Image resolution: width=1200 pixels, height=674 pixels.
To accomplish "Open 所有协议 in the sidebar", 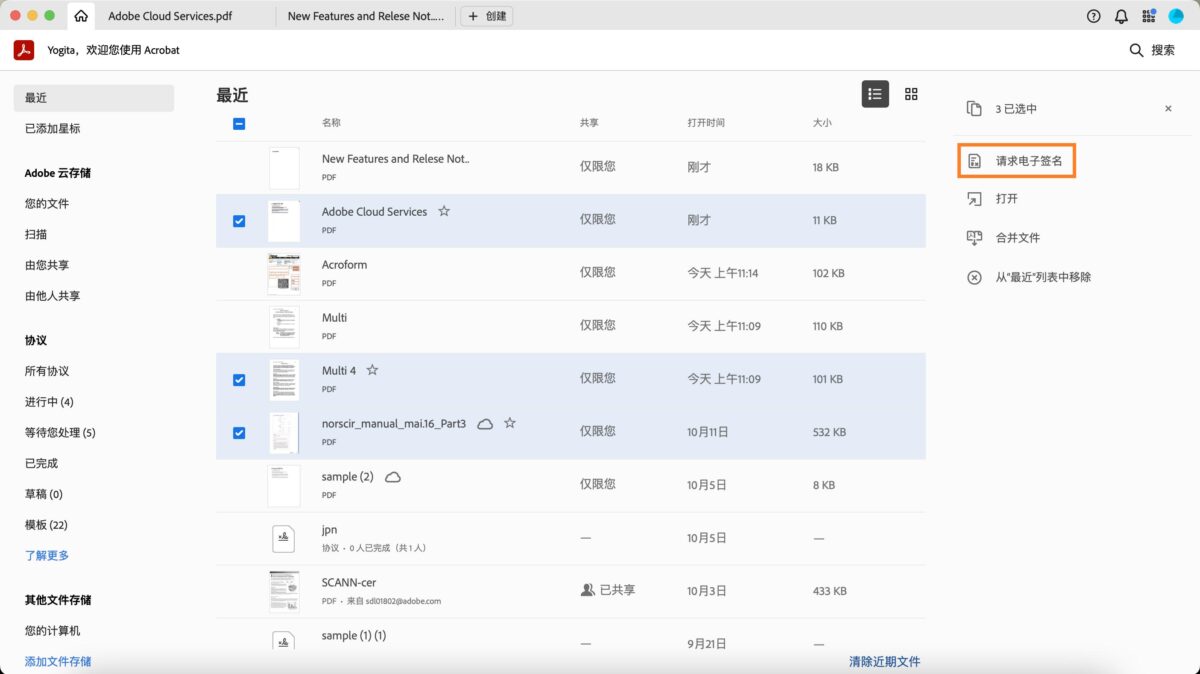I will pyautogui.click(x=47, y=371).
